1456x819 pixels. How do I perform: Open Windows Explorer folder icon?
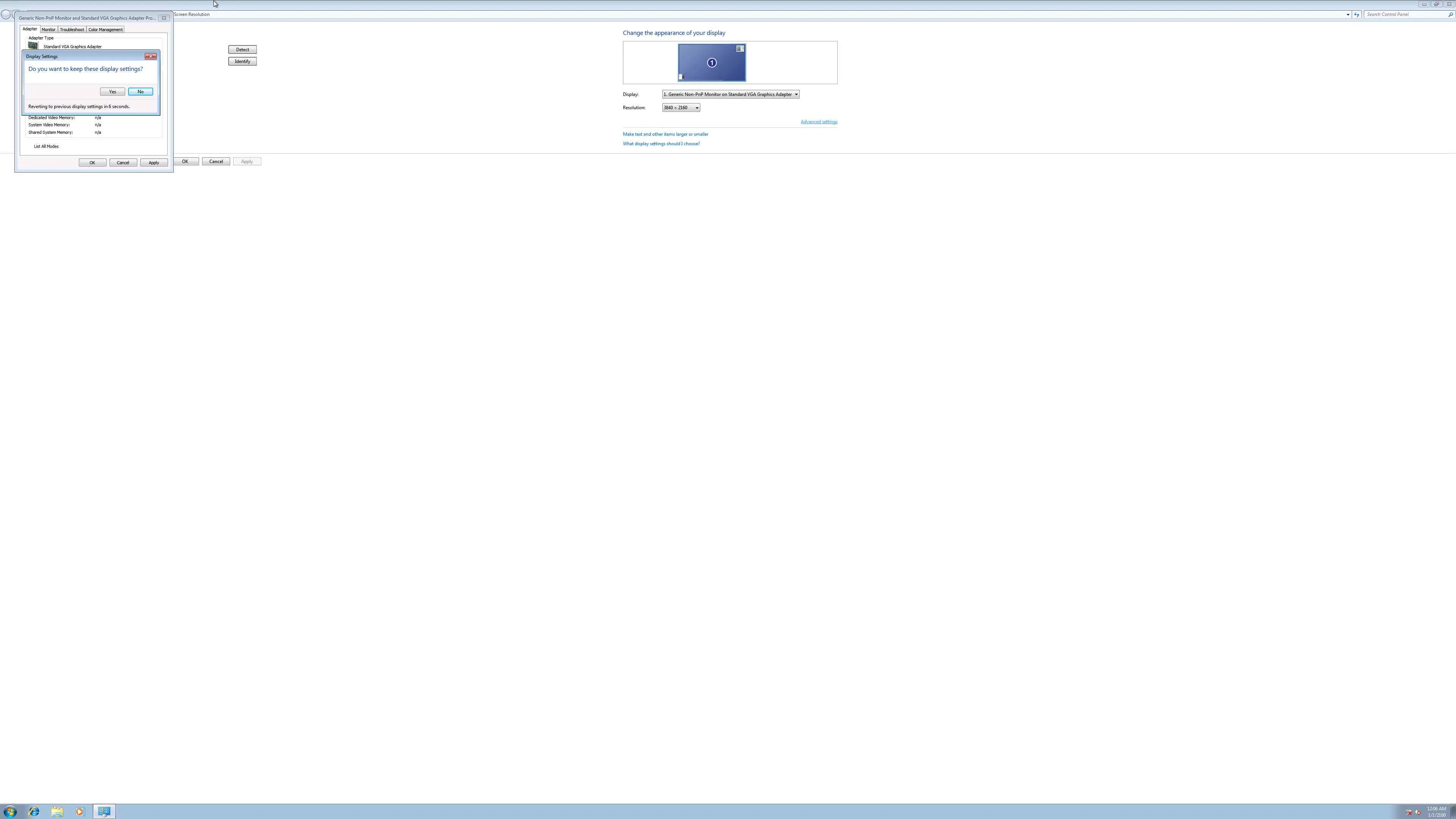point(57,812)
